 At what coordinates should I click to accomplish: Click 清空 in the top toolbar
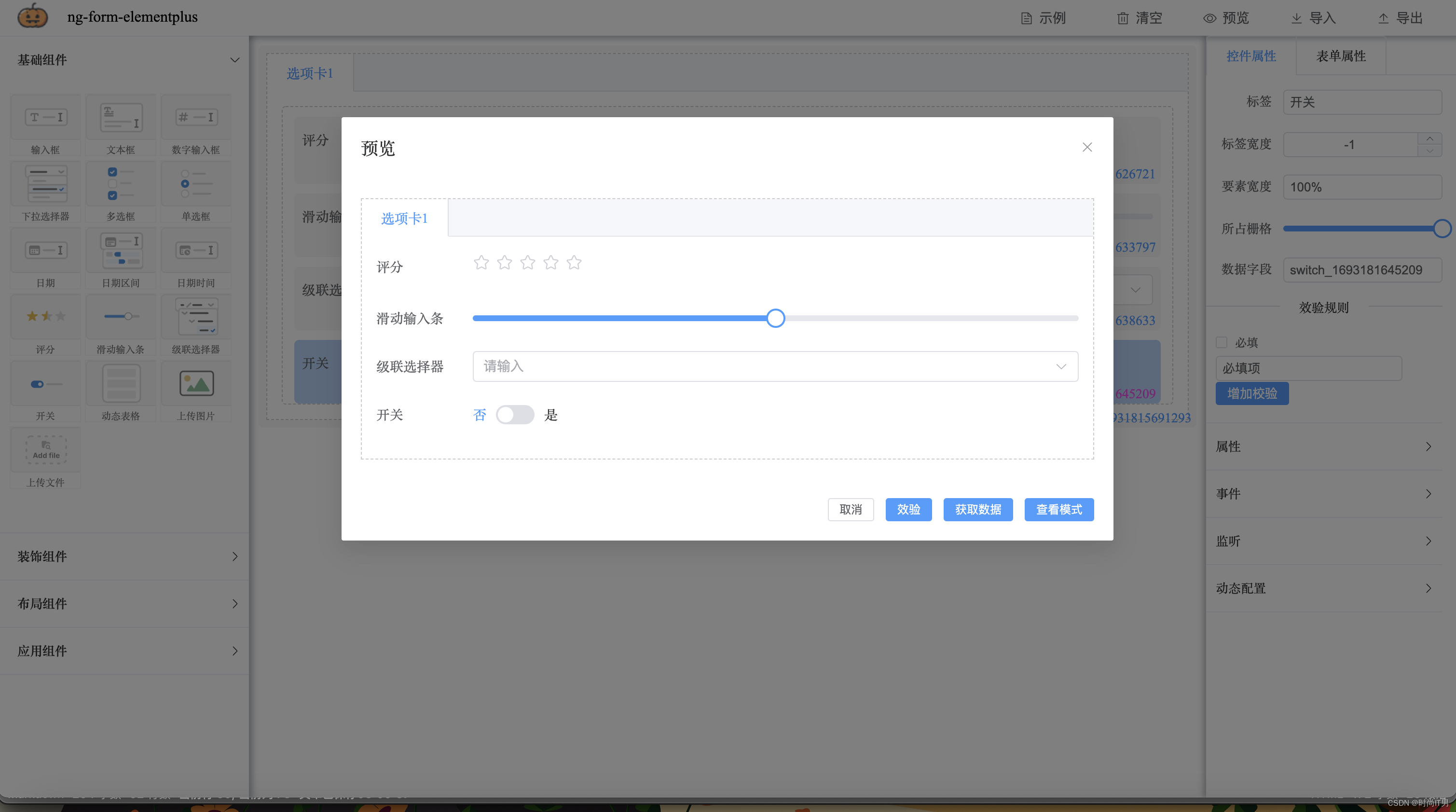coord(1139,18)
